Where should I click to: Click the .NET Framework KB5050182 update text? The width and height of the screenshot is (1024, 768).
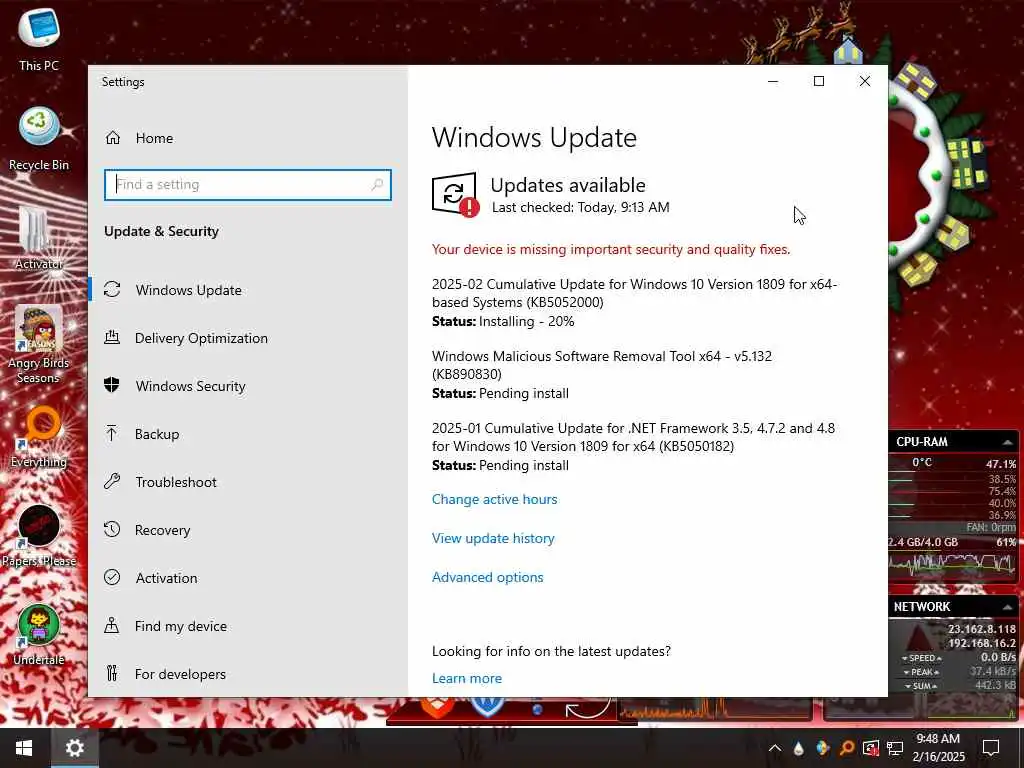click(633, 437)
